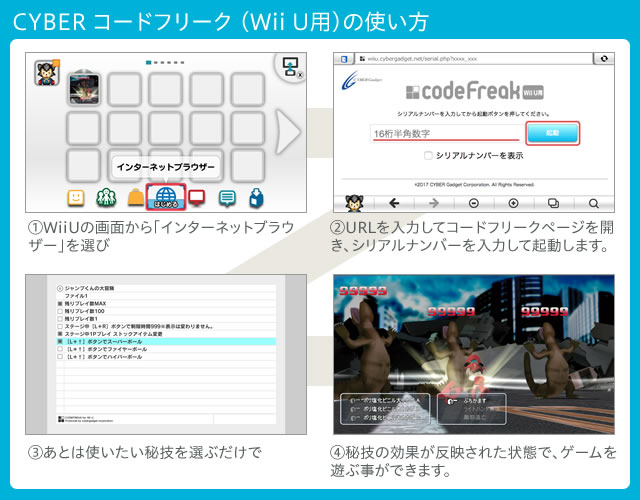Click the Mii user avatar on home menu

pyautogui.click(x=47, y=73)
